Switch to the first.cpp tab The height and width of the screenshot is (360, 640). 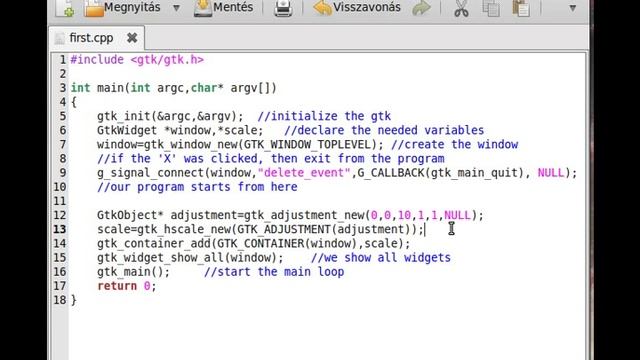91,38
